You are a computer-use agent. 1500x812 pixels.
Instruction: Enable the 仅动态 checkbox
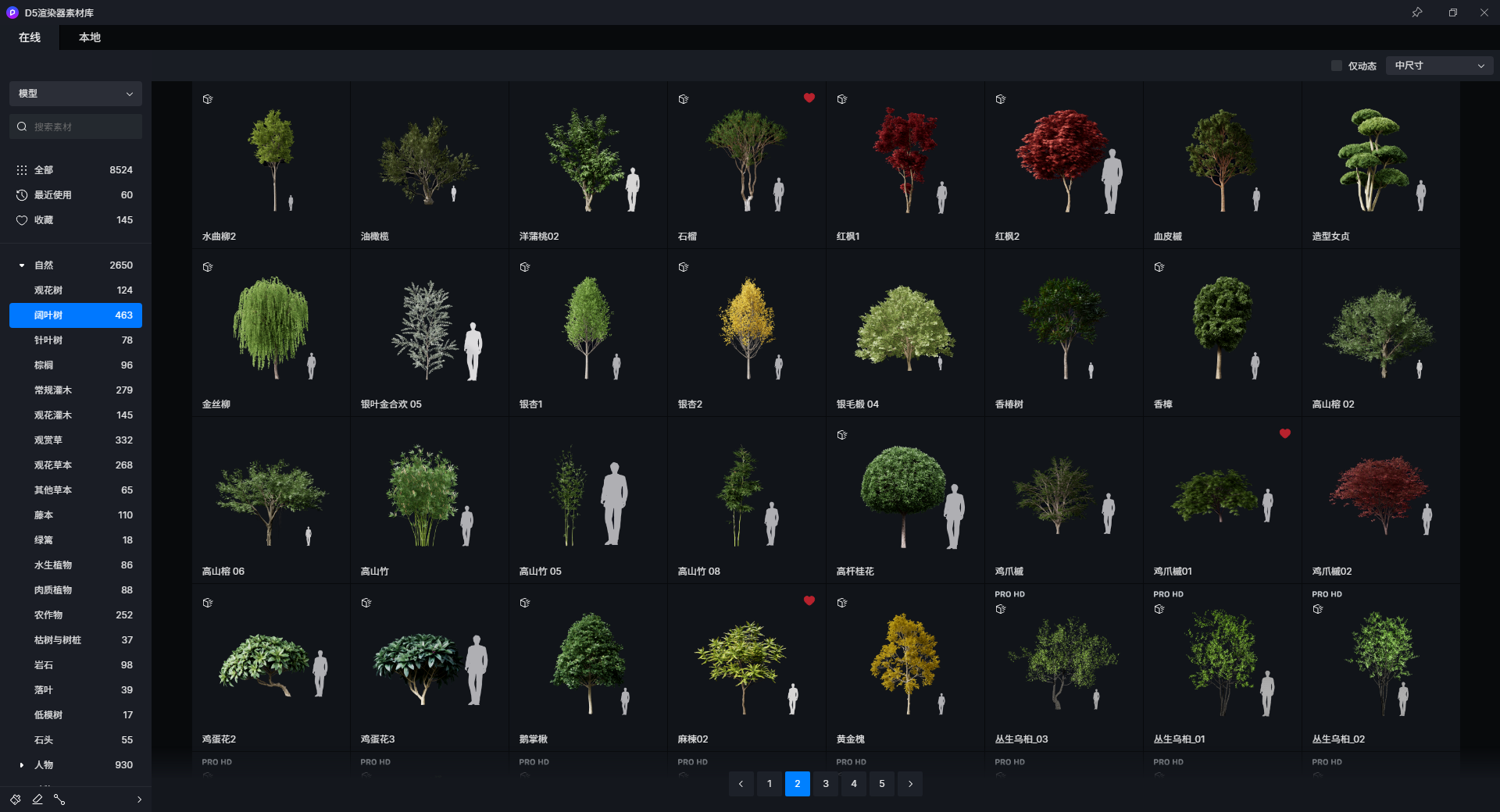[x=1337, y=66]
